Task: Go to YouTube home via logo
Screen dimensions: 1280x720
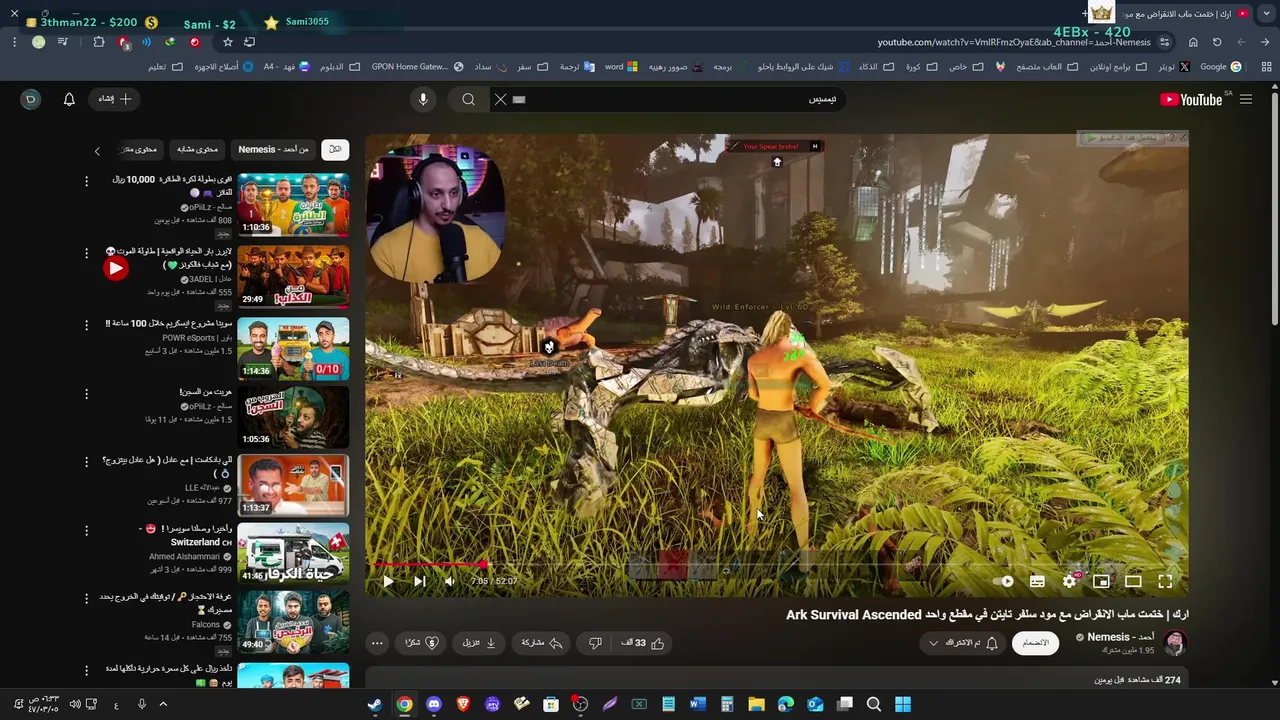Action: coord(1191,99)
